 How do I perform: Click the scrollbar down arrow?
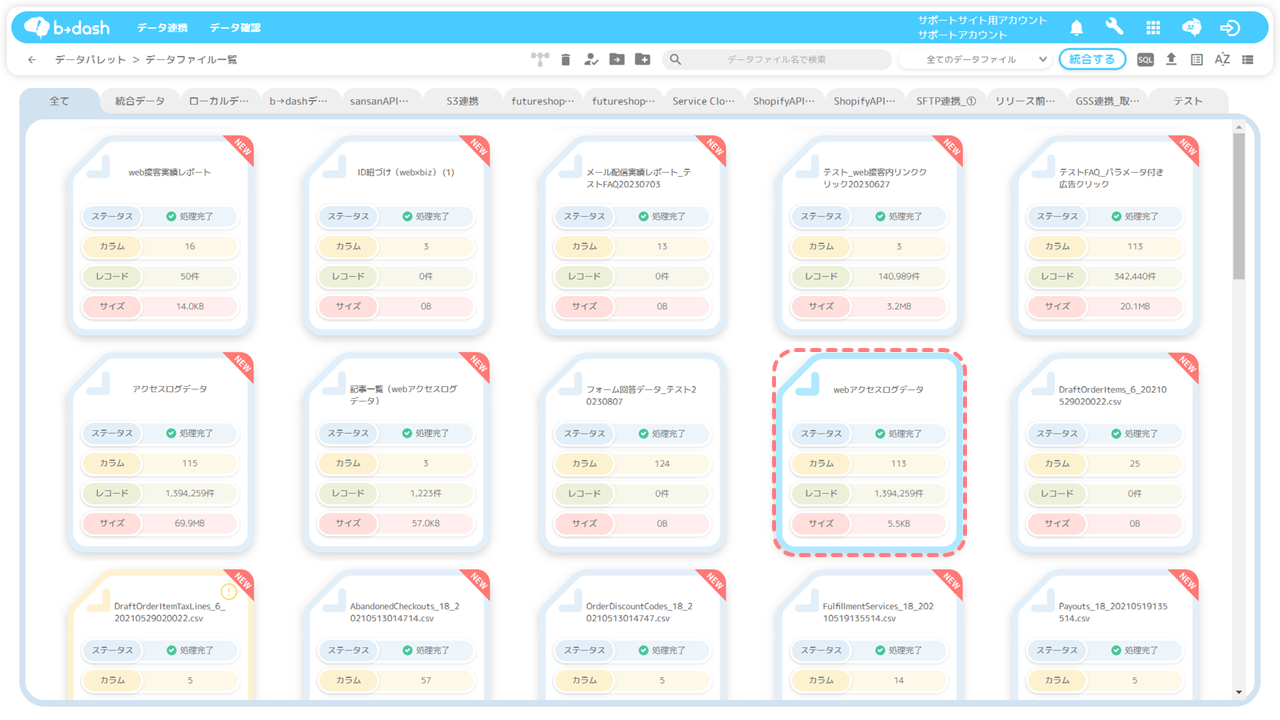coord(1239,692)
